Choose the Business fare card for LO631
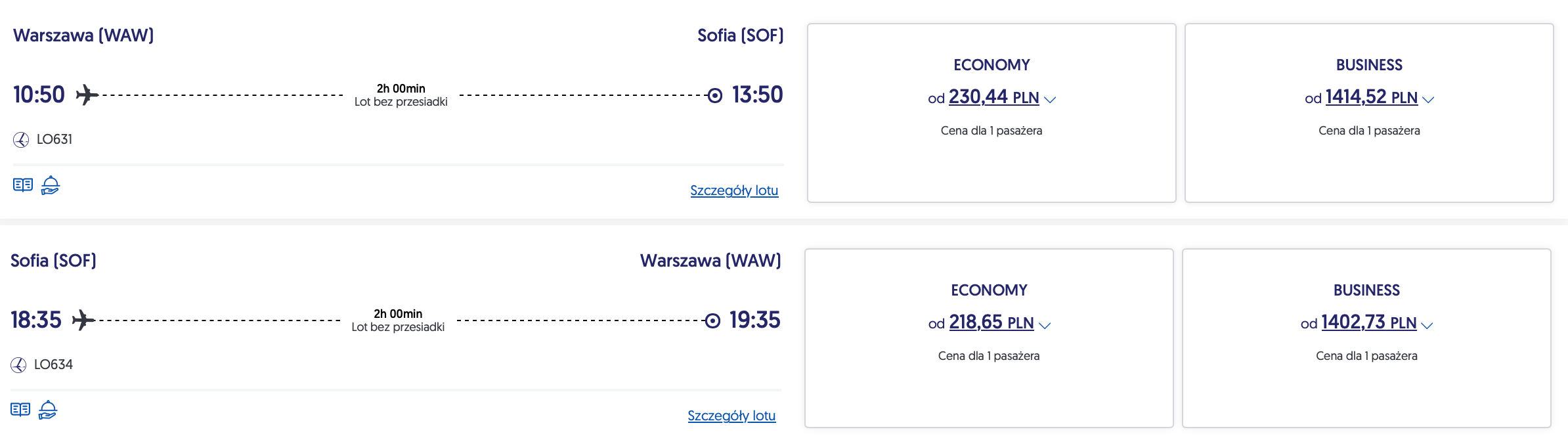 coord(1369,164)
